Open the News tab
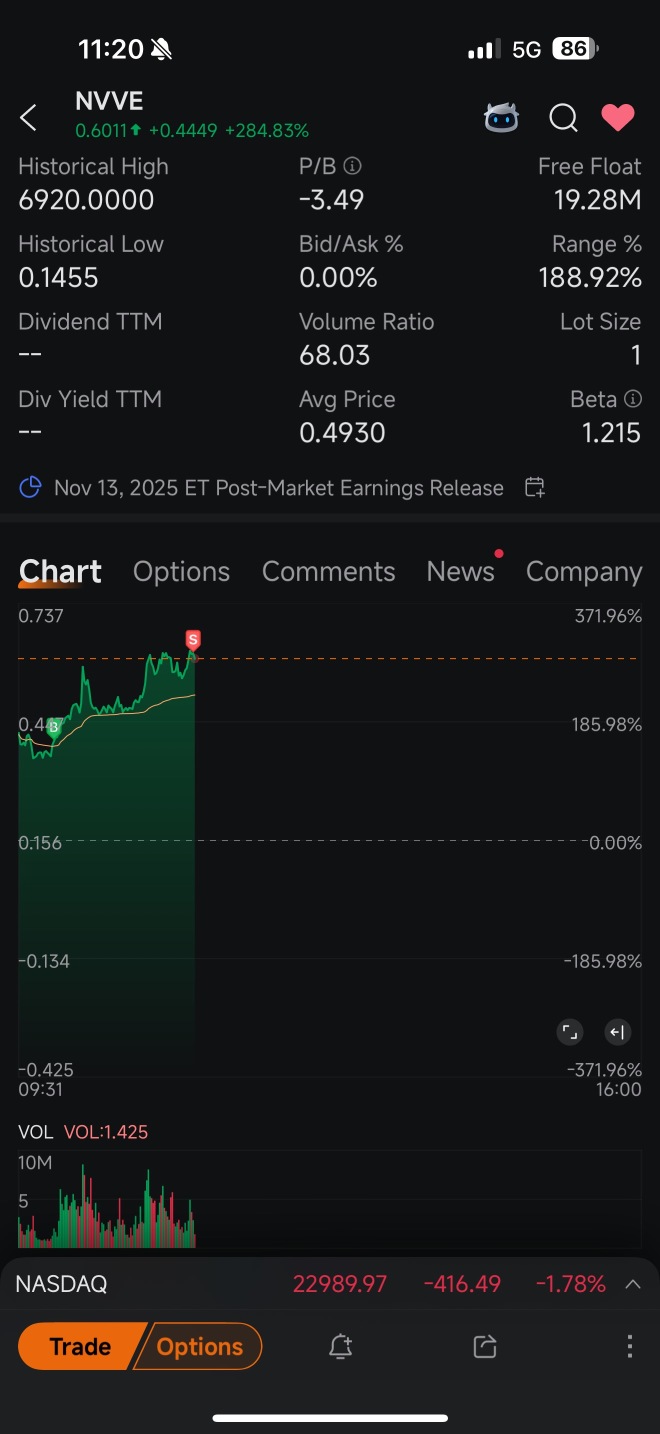Screen dimensions: 660x1434 pos(460,571)
